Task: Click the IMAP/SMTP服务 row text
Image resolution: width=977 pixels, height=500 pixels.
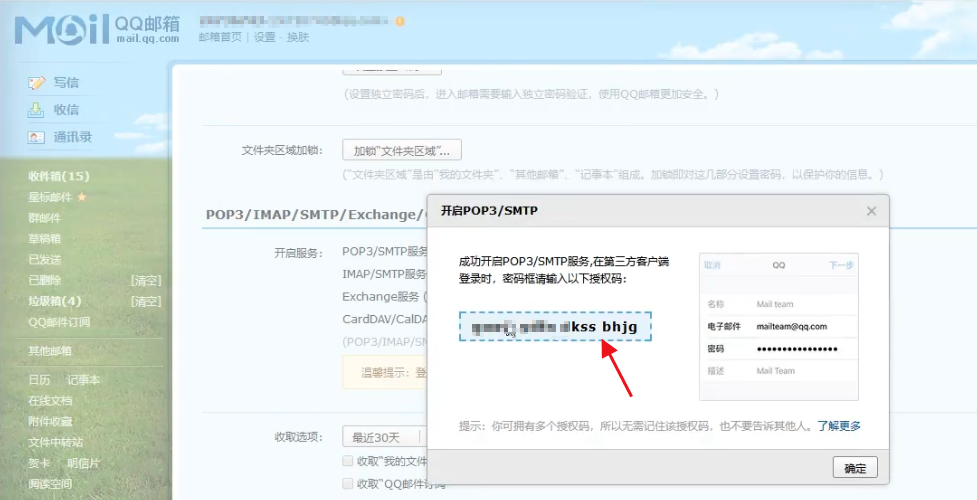Action: click(x=384, y=274)
